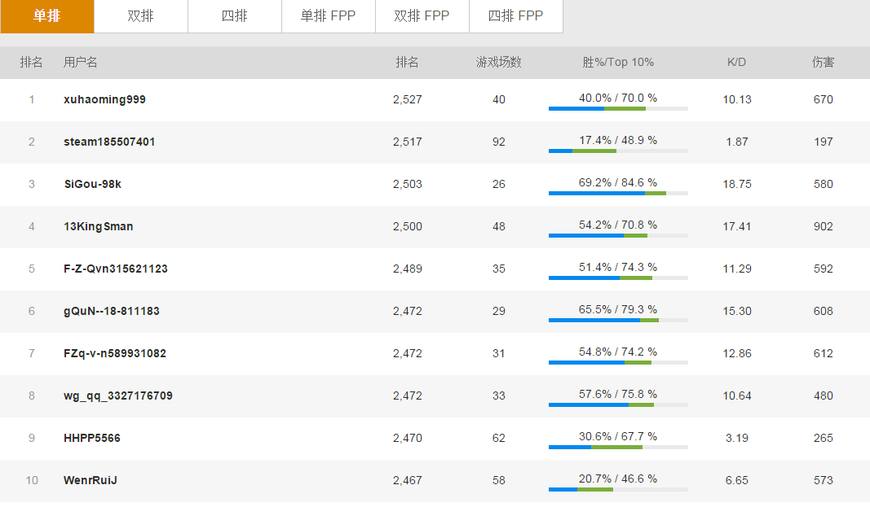Viewport: 870px width, 507px height.
Task: Sort by 游戏场数 column header
Action: pyautogui.click(x=499, y=62)
